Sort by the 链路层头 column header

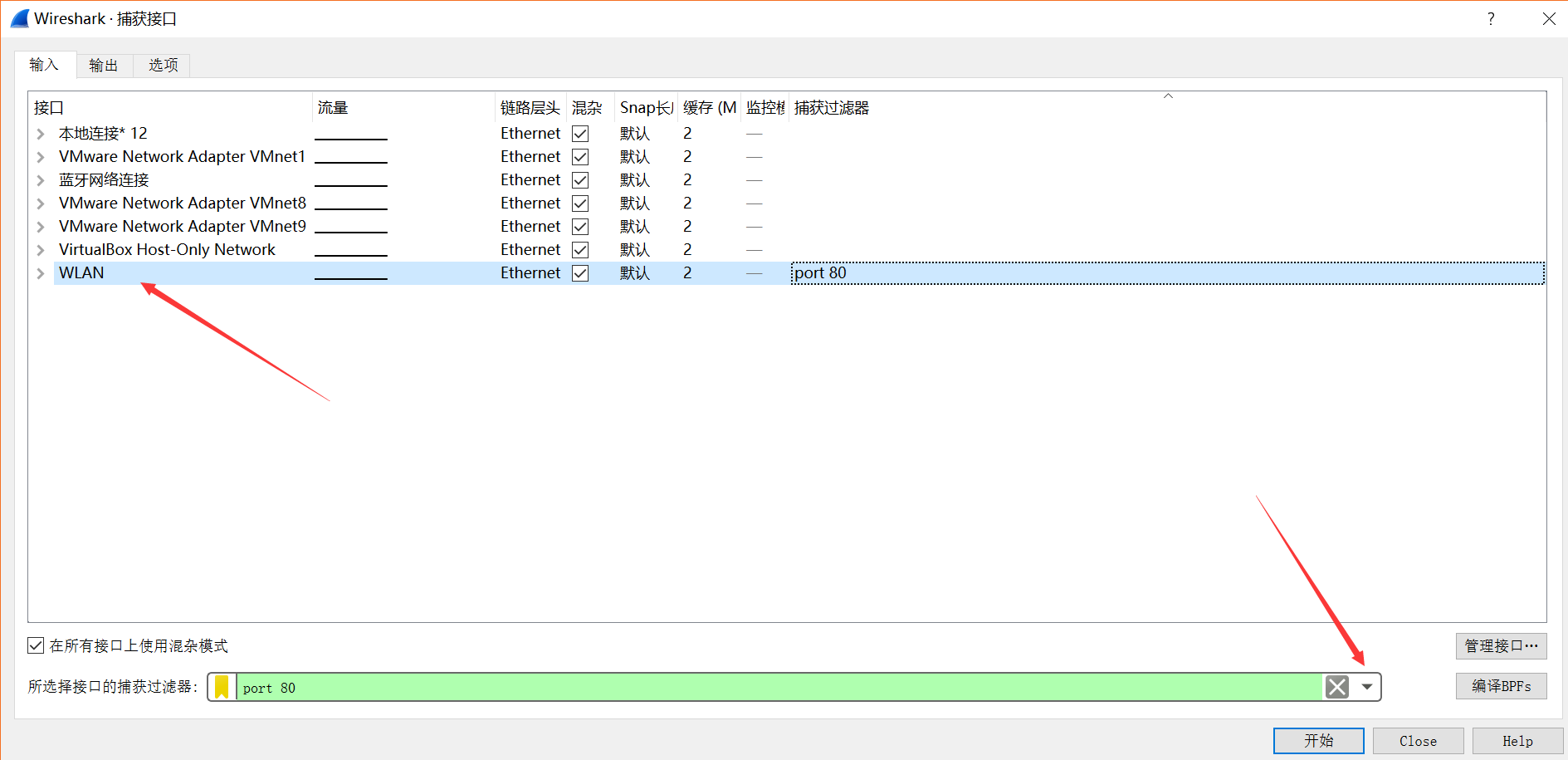tap(531, 108)
